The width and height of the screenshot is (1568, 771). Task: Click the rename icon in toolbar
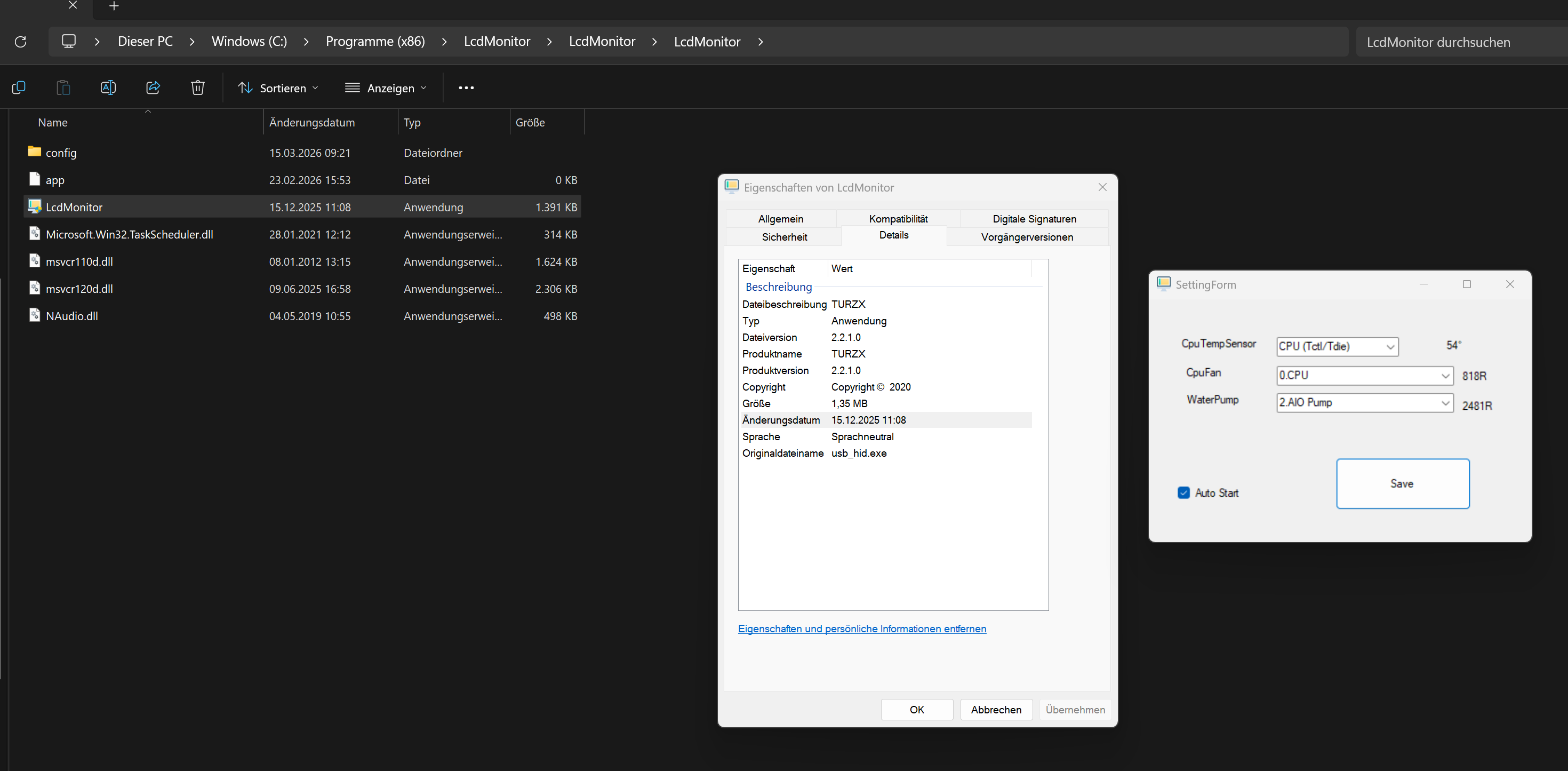108,88
